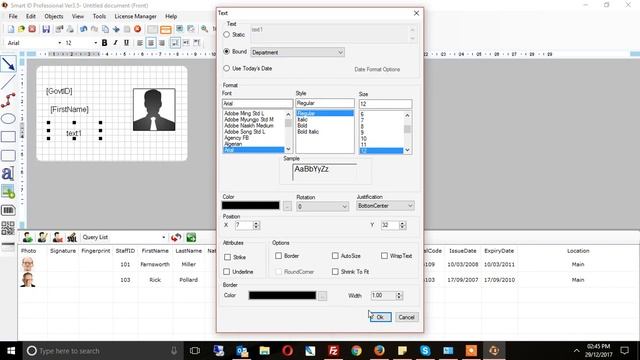Select the add image tool

click(x=8, y=191)
